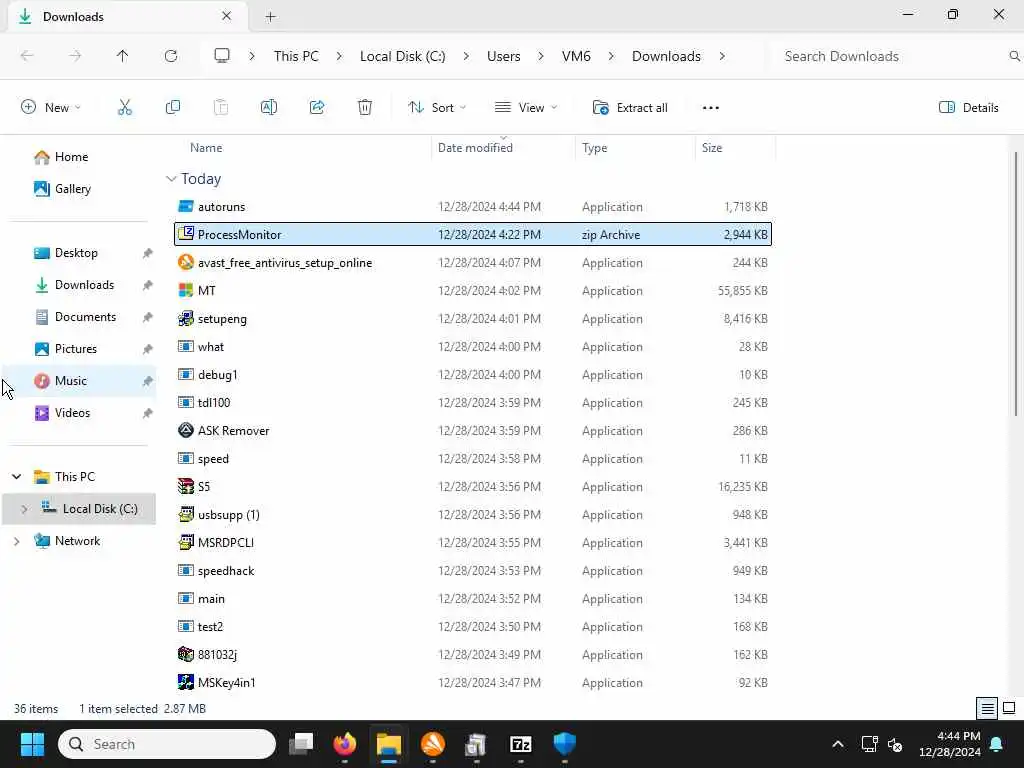Open the View dropdown menu
Viewport: 1024px width, 768px height.
[x=526, y=108]
